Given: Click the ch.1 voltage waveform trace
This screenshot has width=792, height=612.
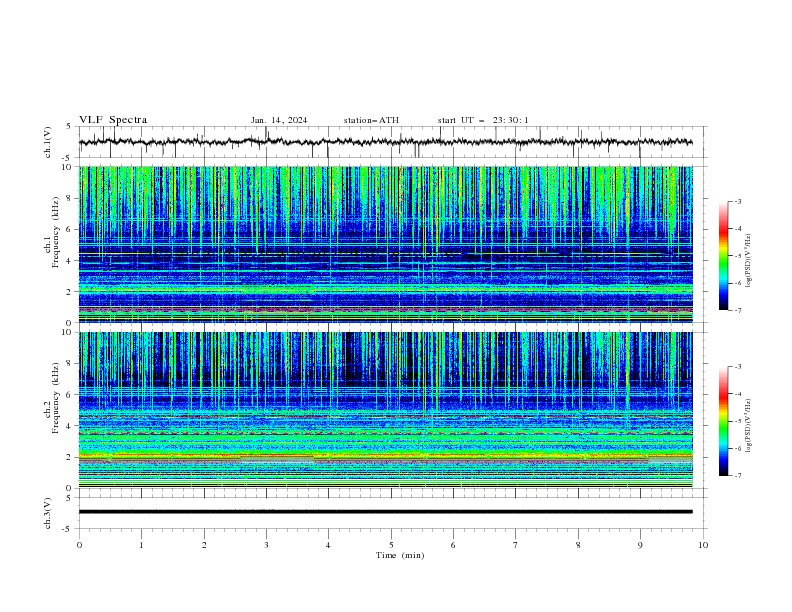Looking at the screenshot, I should point(385,142).
